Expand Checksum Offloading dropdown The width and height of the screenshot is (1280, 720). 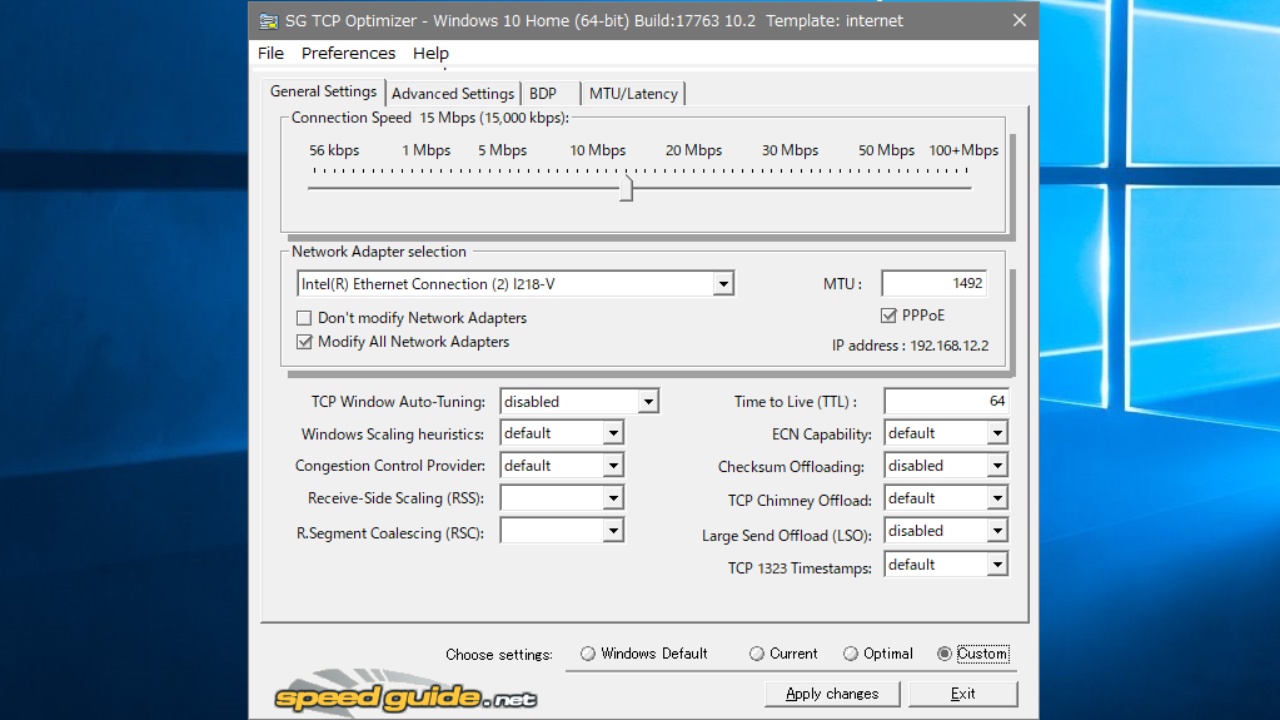997,465
